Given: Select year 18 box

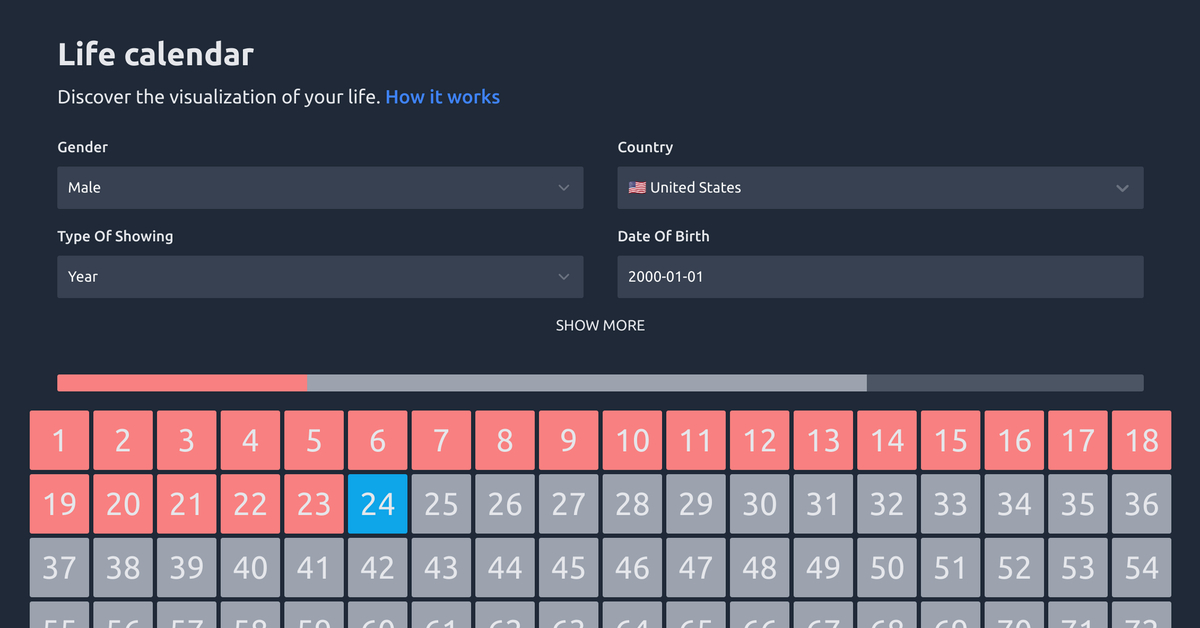Looking at the screenshot, I should [x=1141, y=440].
